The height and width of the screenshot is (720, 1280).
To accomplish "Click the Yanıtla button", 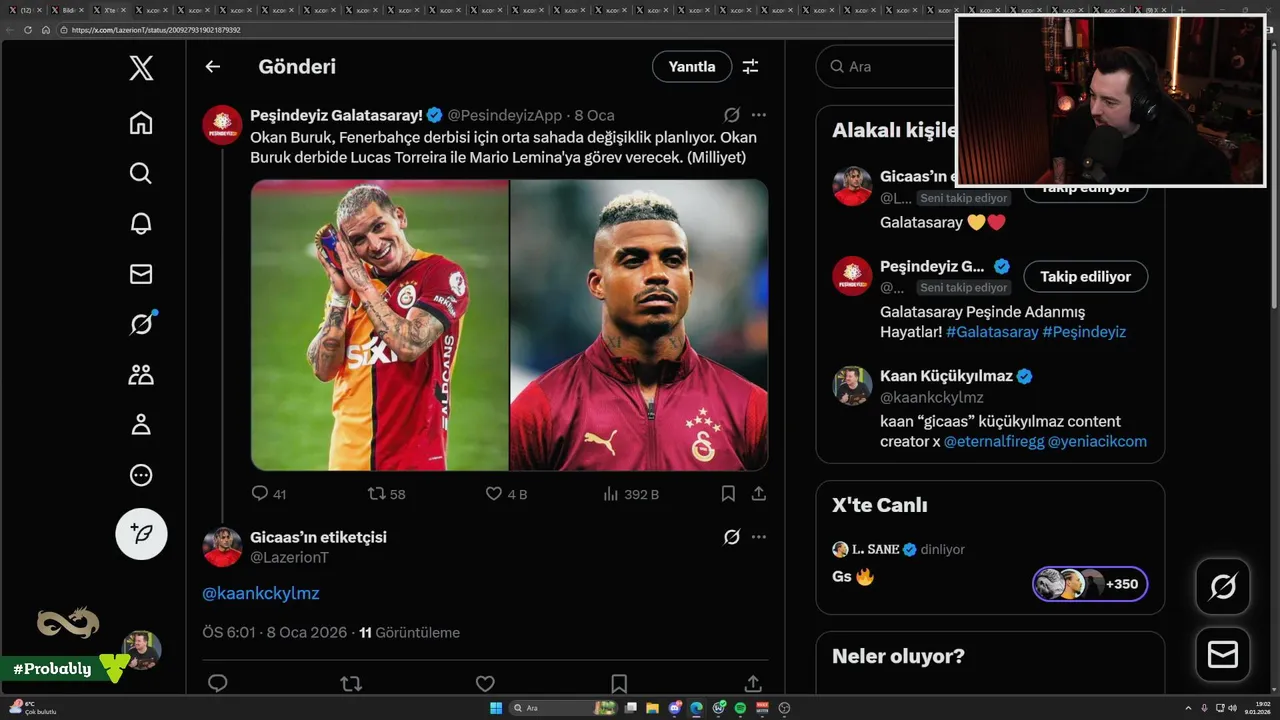I will (x=692, y=67).
